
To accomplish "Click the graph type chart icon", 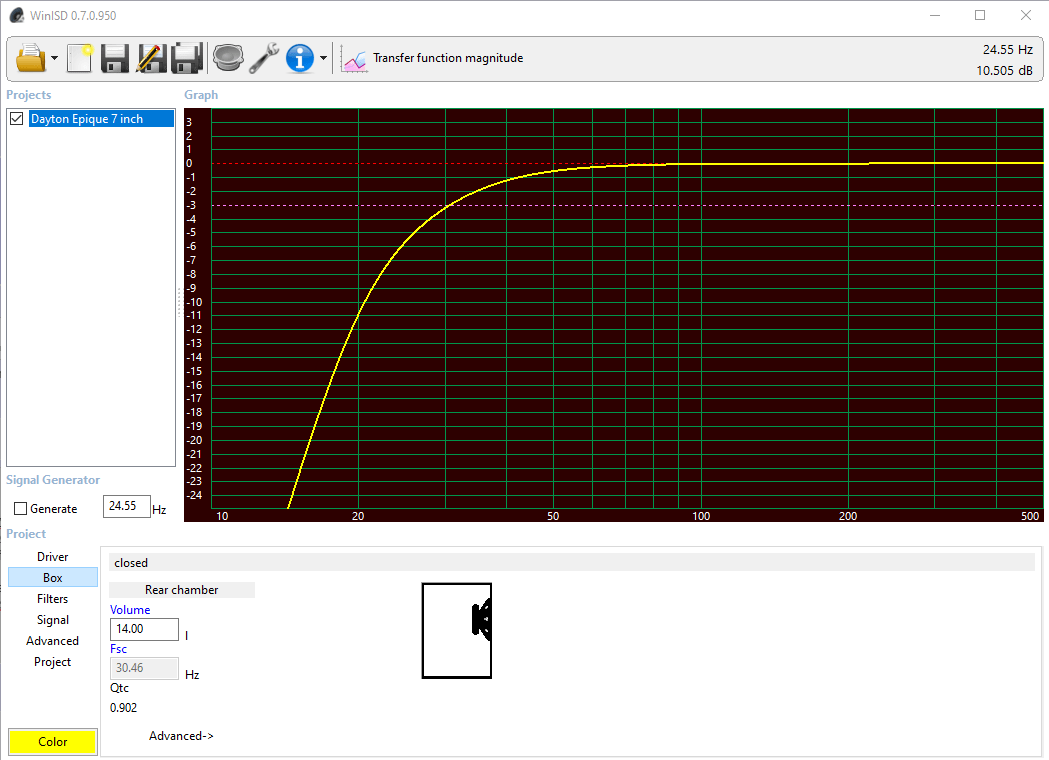I will coord(354,59).
